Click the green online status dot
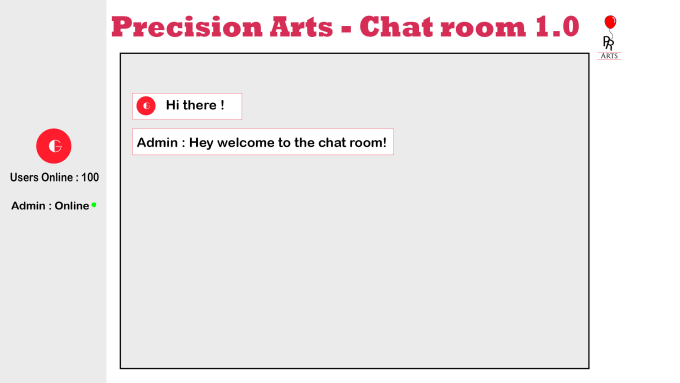 click(94, 205)
